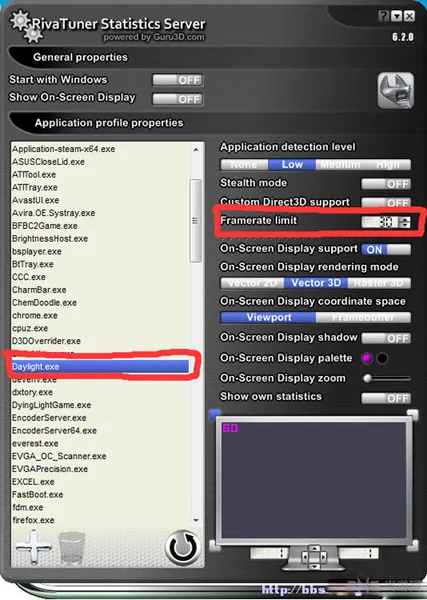Click the profile list scroll down arrow
The image size is (427, 600).
click(x=196, y=520)
